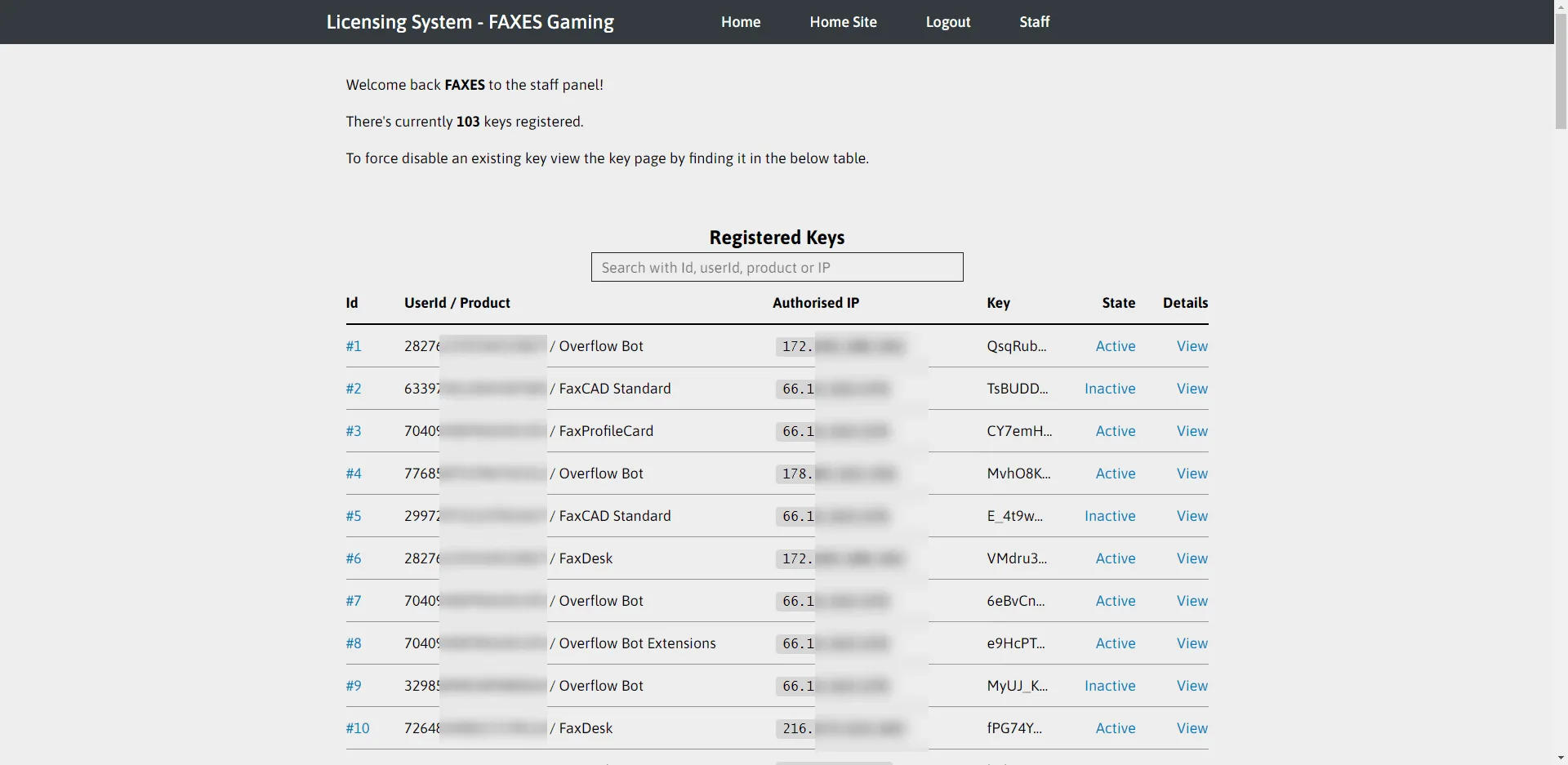This screenshot has width=1568, height=765.
Task: Open key #5 details
Action: (354, 516)
